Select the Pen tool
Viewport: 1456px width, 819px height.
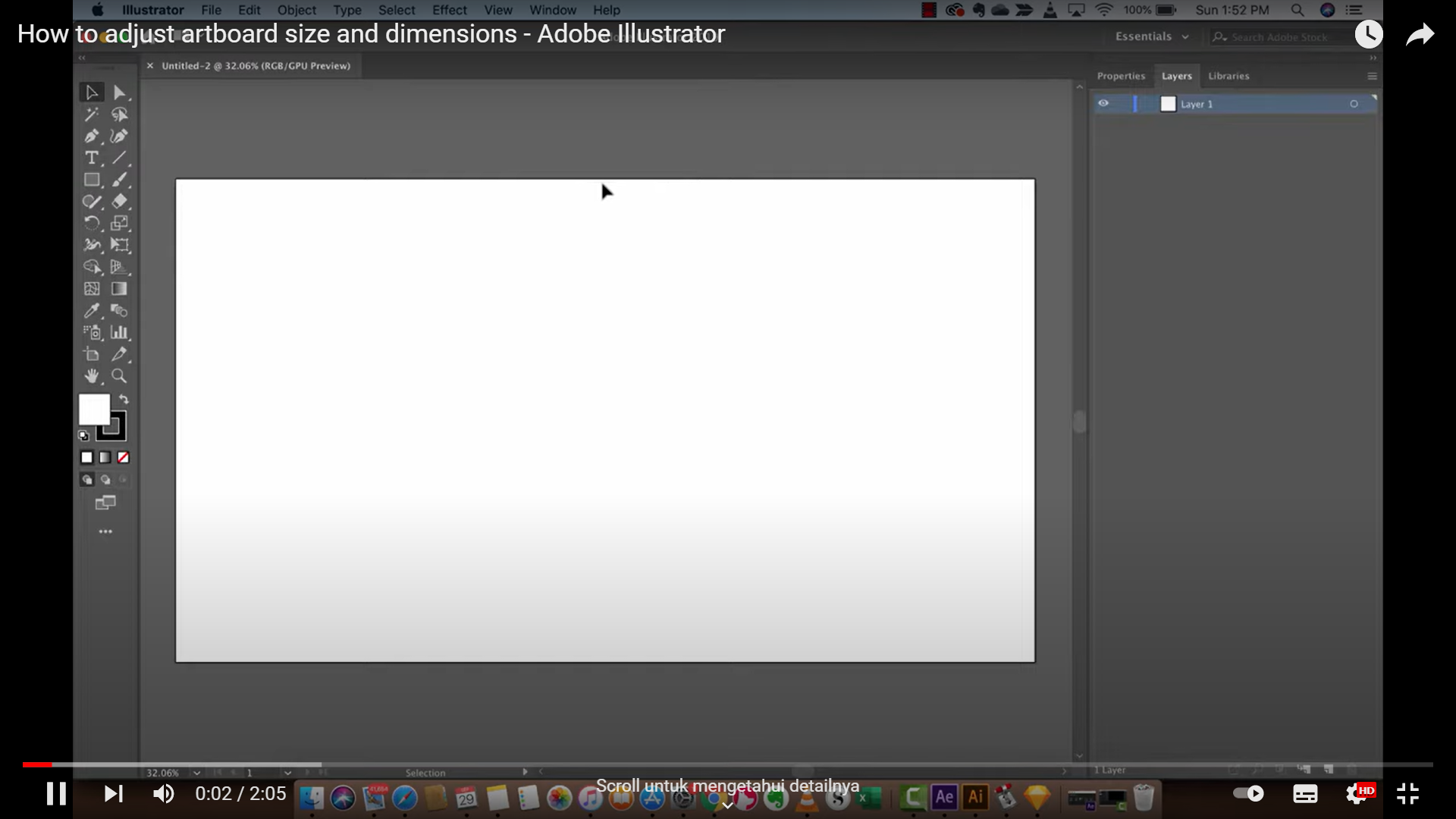[x=92, y=136]
